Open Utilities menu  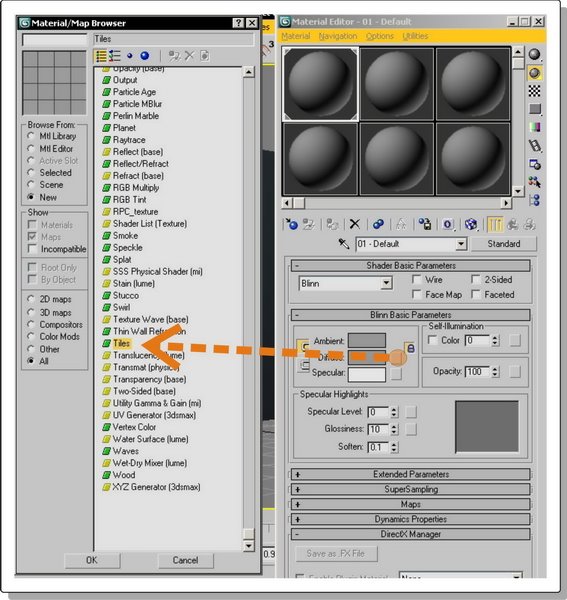[x=415, y=36]
